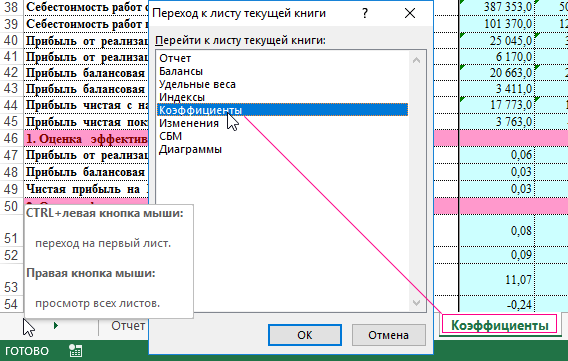Click cell with value 0,08
Viewport: 568px width, 361px height.
(497, 231)
